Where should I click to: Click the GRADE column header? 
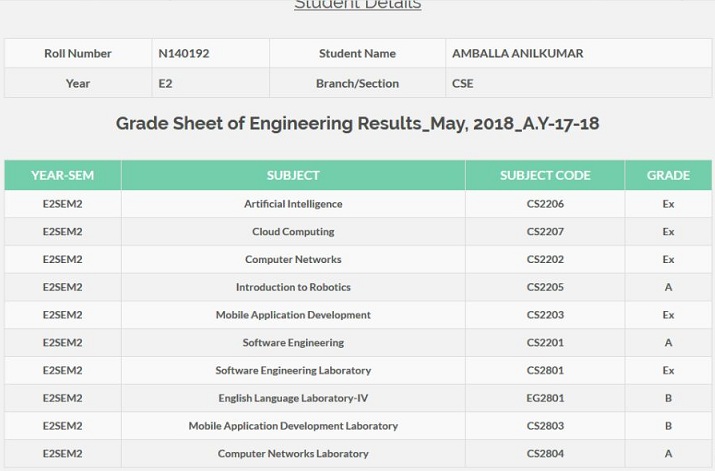(x=668, y=175)
